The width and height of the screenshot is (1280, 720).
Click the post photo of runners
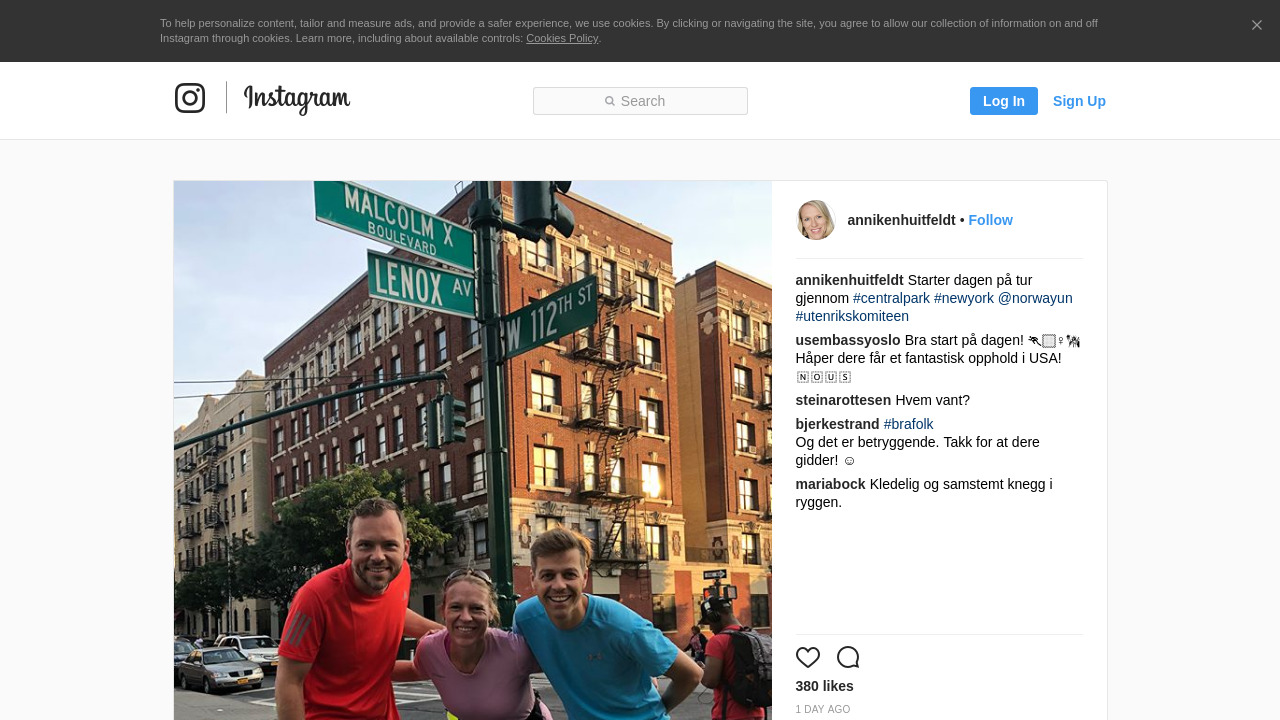pos(472,450)
